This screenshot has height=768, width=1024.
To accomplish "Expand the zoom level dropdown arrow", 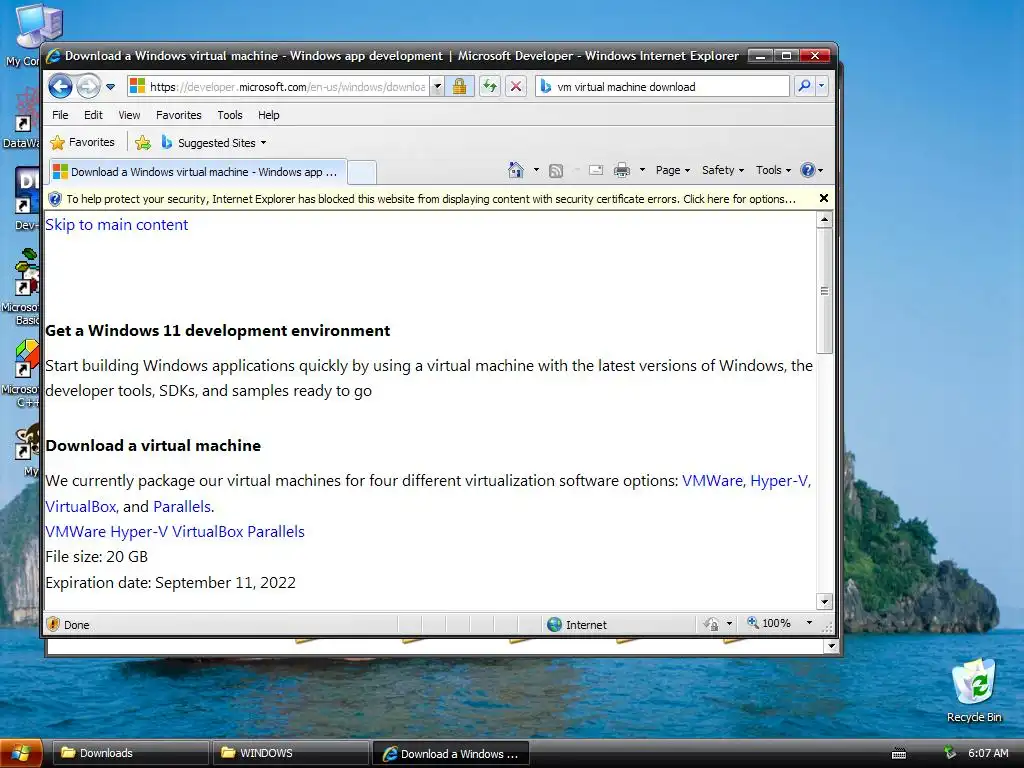I will click(809, 623).
